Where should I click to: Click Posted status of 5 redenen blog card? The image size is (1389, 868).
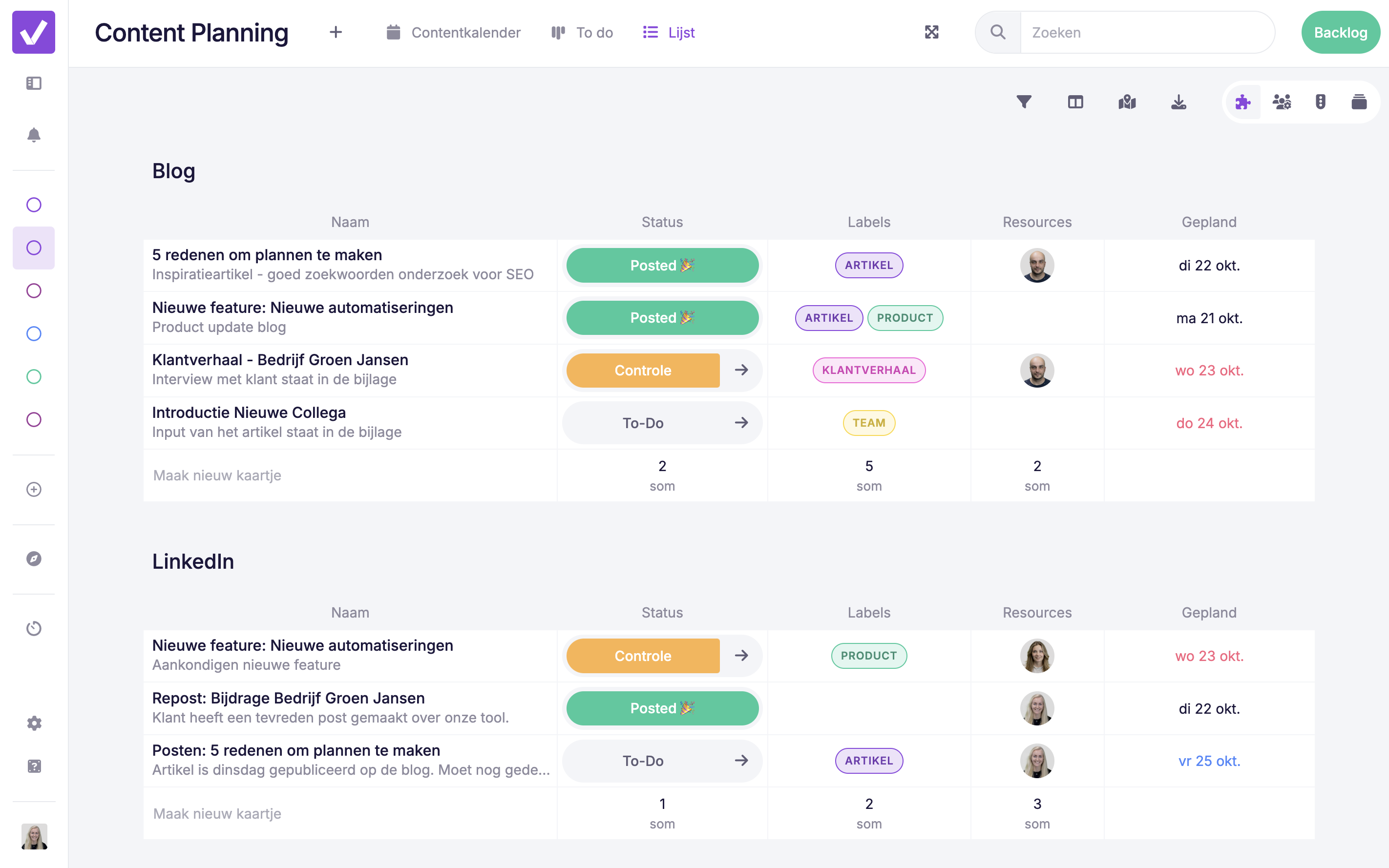(662, 265)
